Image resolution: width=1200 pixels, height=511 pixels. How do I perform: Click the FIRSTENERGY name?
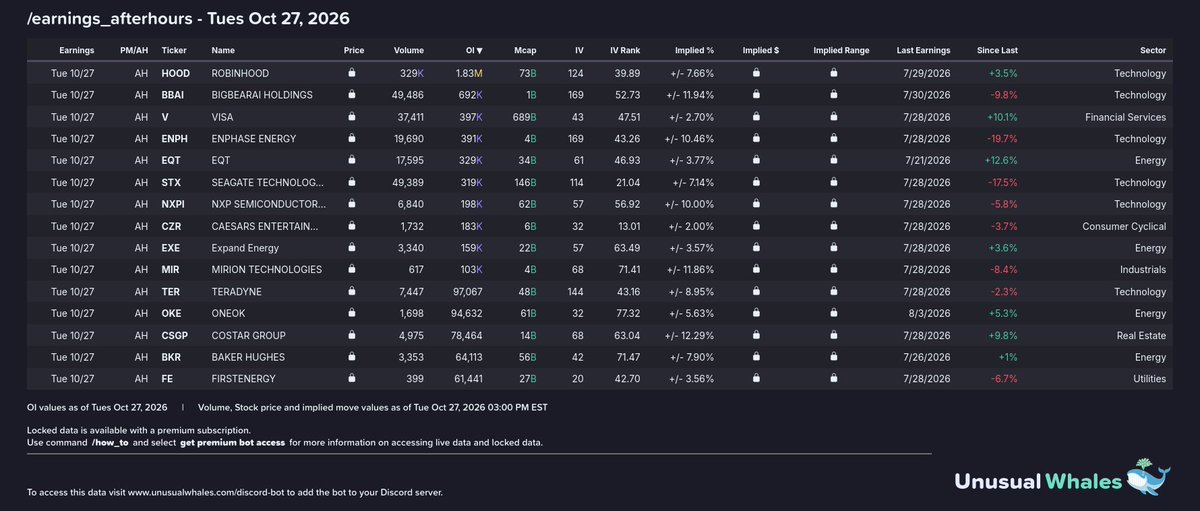245,379
